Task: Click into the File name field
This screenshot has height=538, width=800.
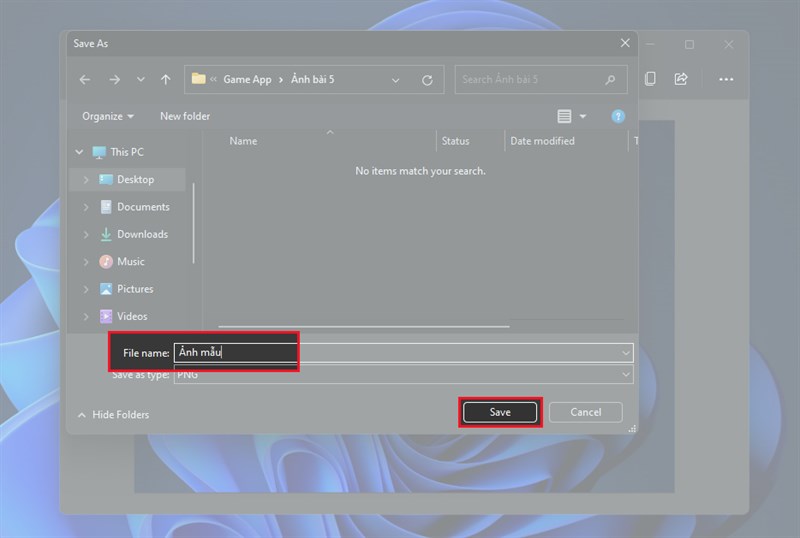Action: pyautogui.click(x=403, y=353)
